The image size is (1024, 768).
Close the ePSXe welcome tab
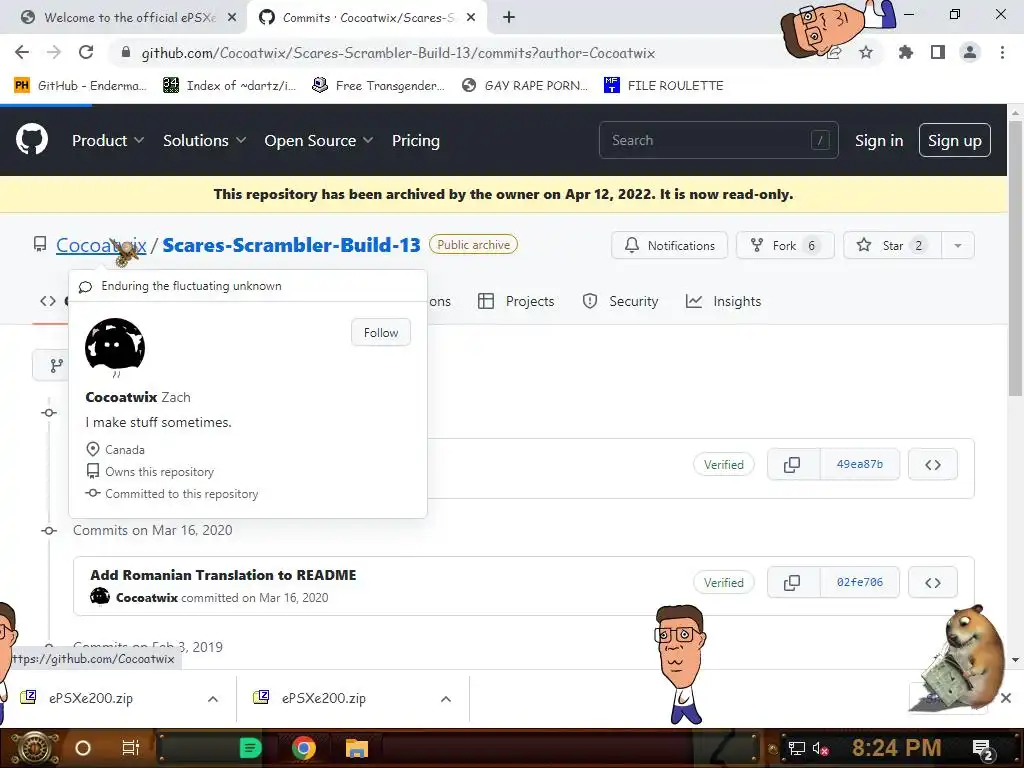click(232, 18)
